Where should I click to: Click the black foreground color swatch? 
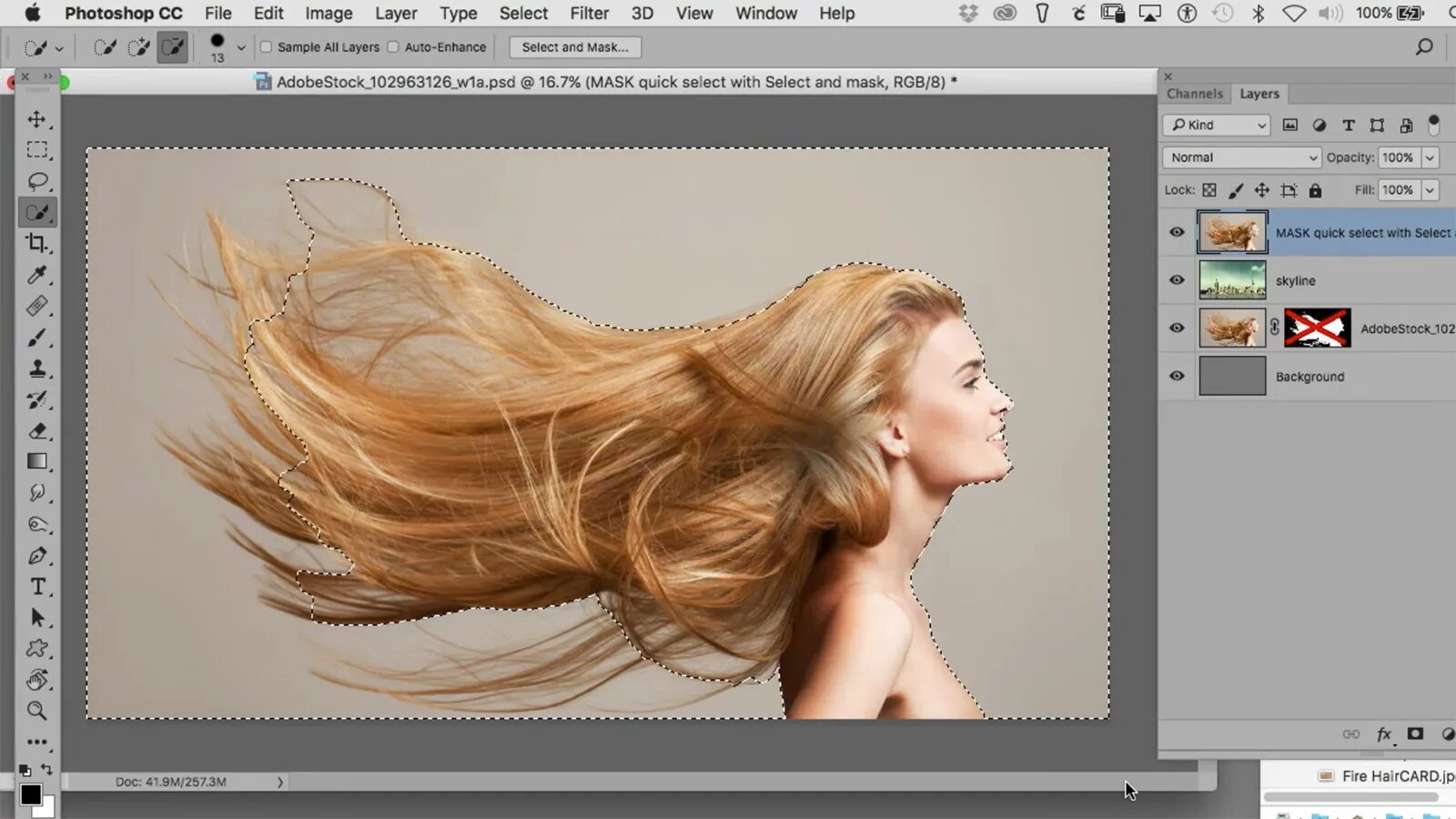(x=30, y=794)
